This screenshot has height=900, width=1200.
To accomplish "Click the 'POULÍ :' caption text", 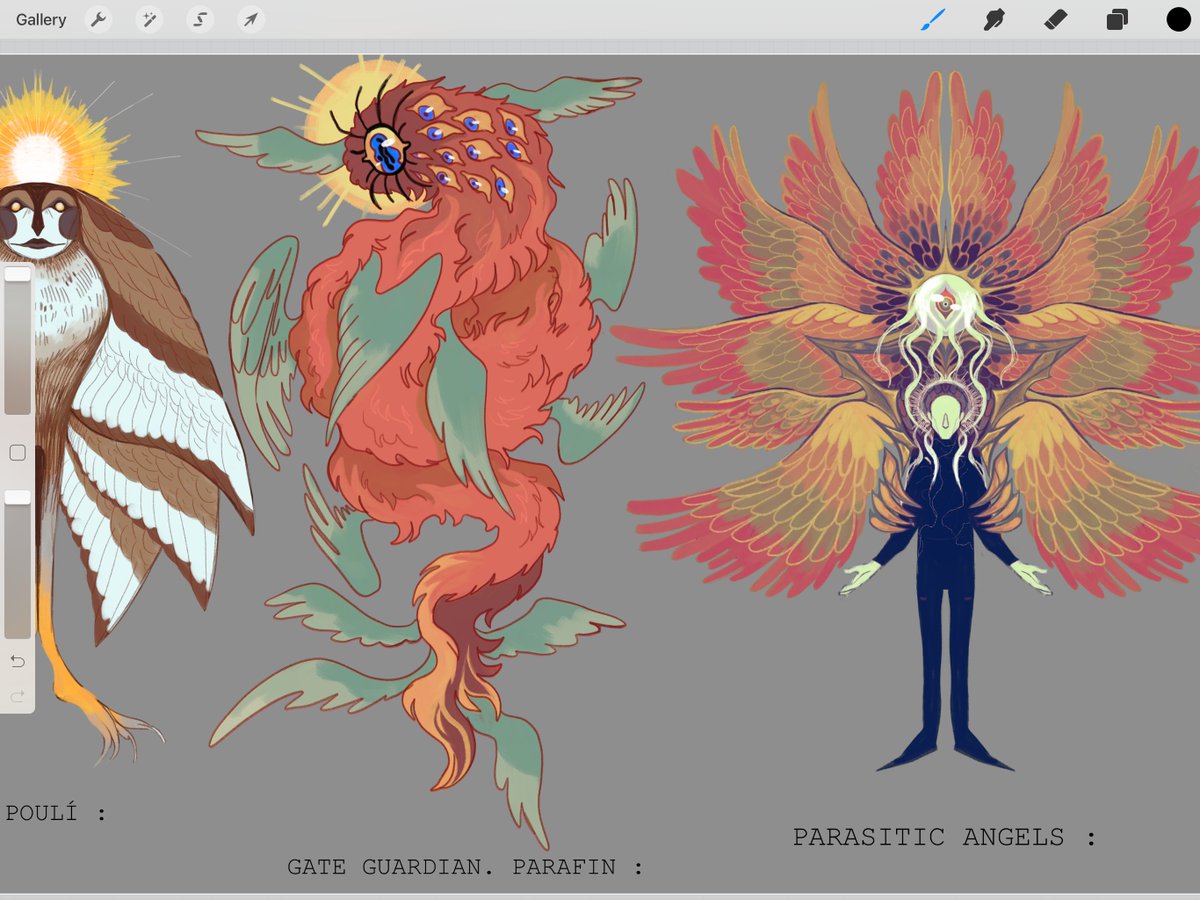I will pos(56,813).
